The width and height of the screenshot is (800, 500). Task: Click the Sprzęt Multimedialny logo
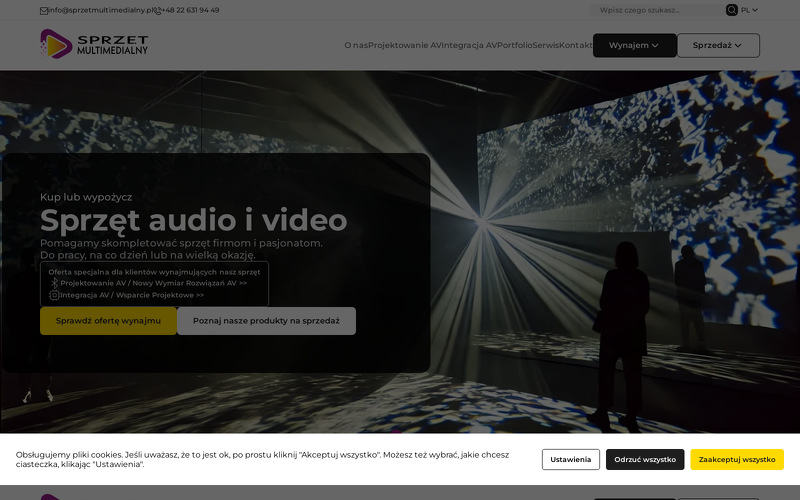pyautogui.click(x=94, y=44)
